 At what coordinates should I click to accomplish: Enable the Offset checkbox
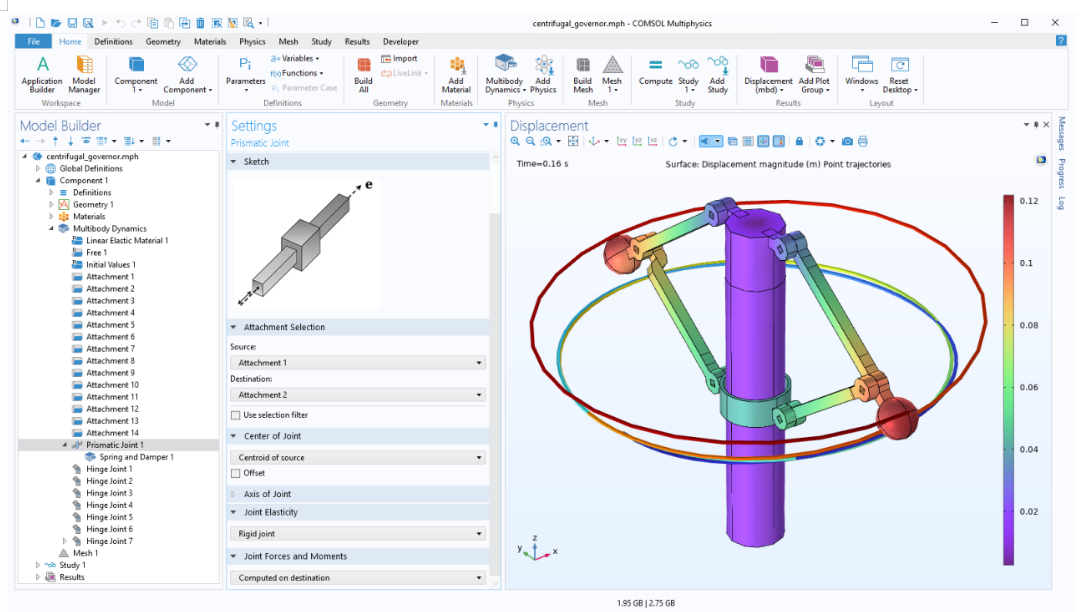tap(236, 473)
